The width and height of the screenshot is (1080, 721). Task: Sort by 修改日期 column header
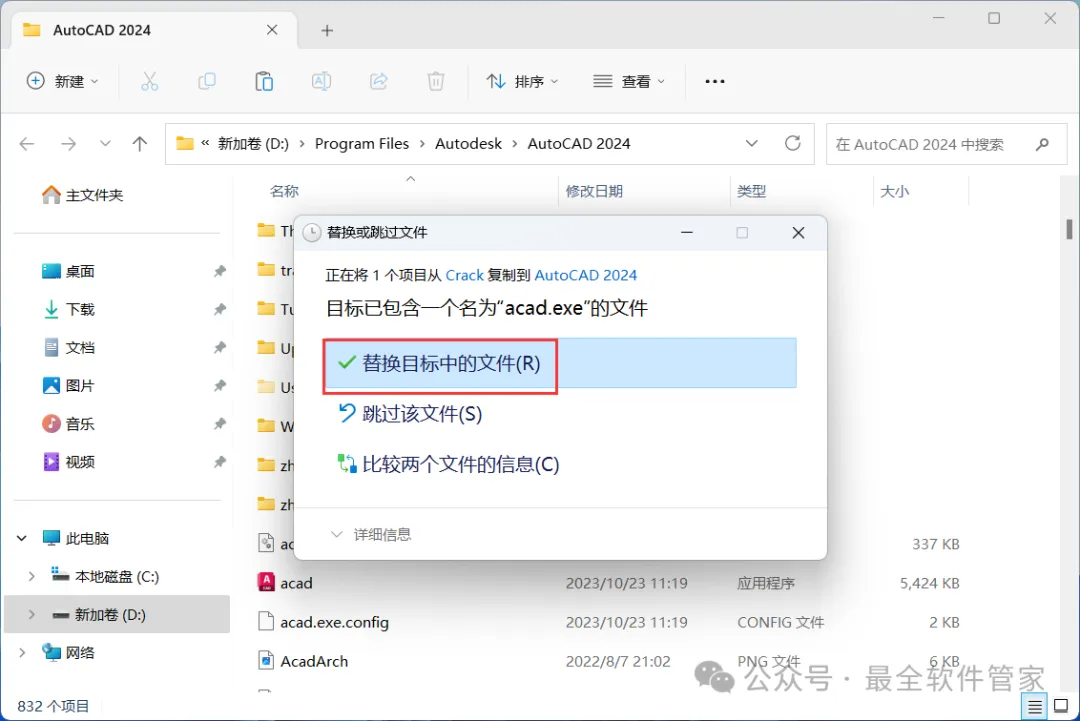(x=594, y=191)
